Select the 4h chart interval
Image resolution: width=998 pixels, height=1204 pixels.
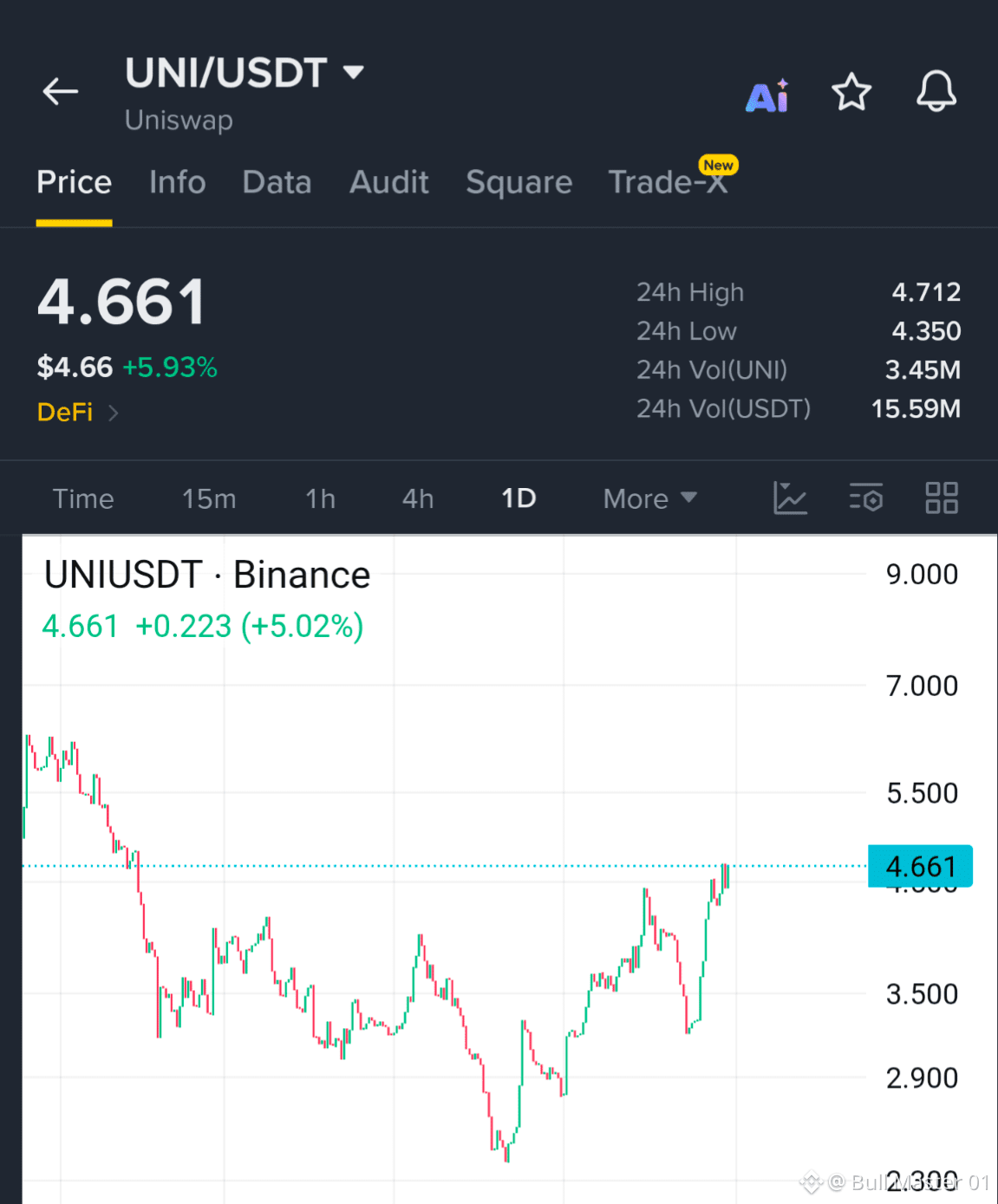418,498
